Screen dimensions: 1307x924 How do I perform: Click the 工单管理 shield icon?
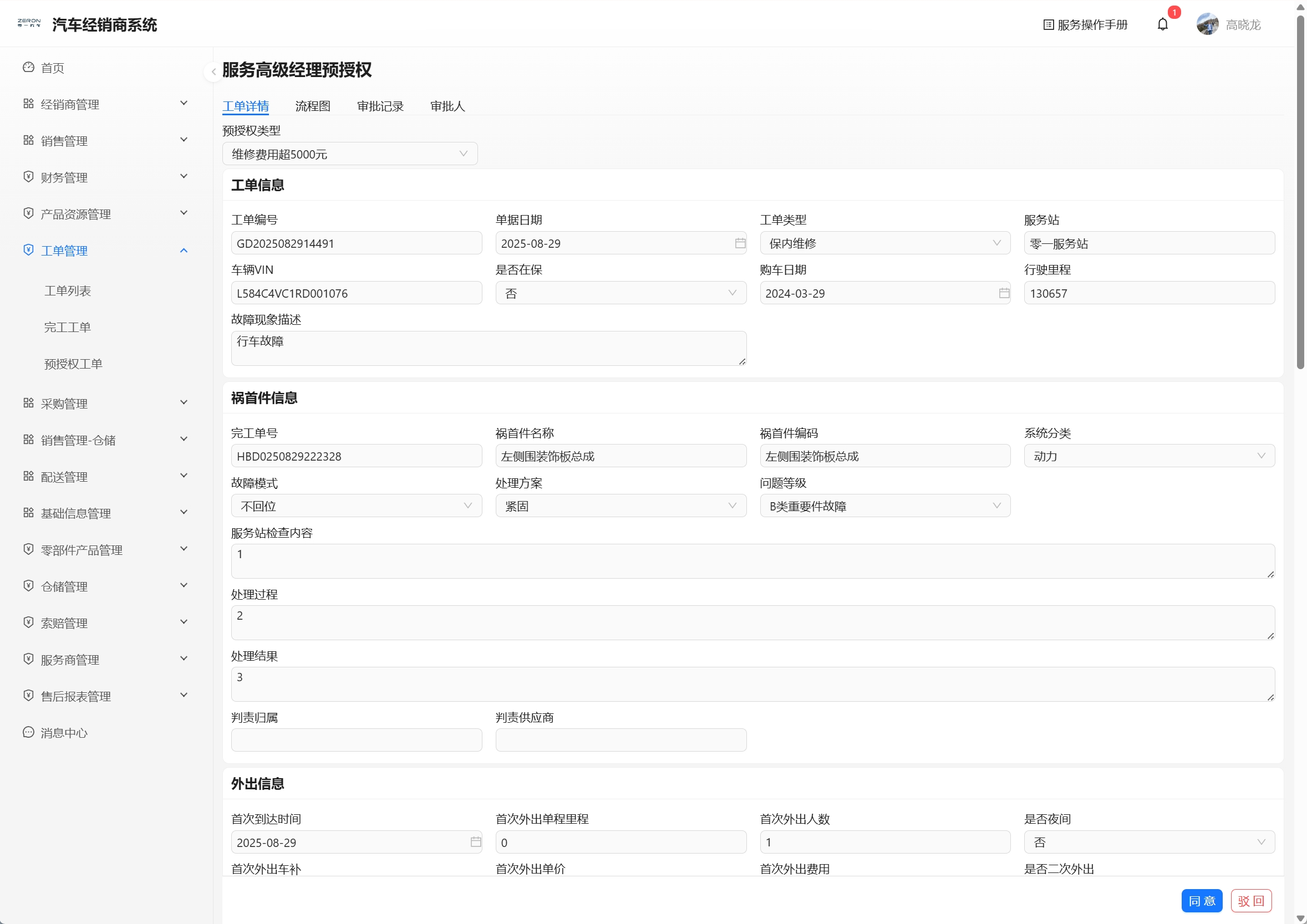tap(28, 250)
